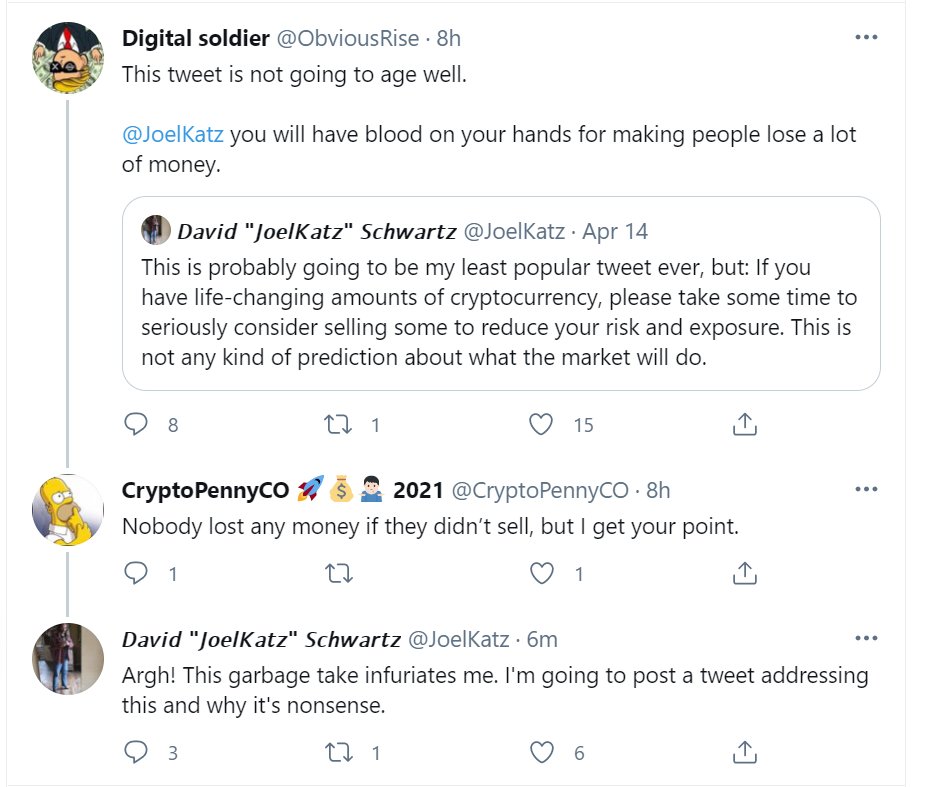The height and width of the screenshot is (787, 940).
Task: Reply to CryptoPennyCO's tweet
Action: [x=136, y=573]
